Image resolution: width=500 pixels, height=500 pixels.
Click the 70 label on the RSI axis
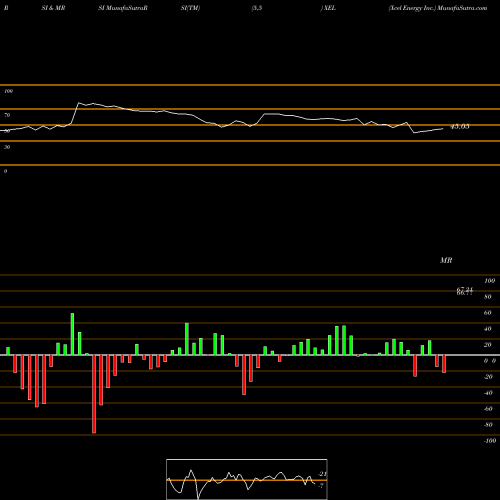pos(7,115)
